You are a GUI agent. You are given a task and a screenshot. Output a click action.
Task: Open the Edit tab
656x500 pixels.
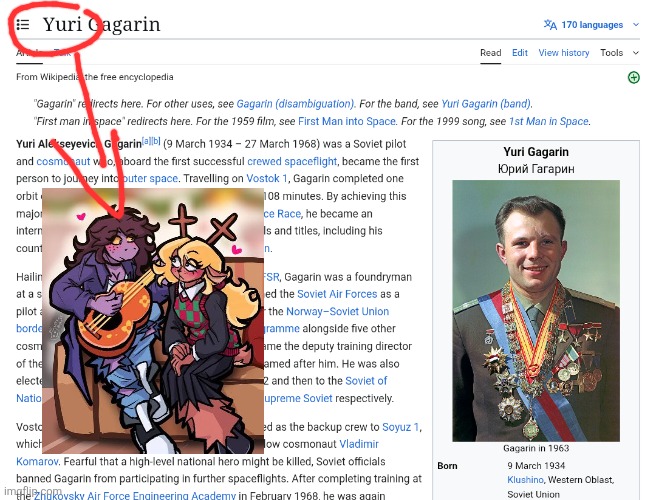[520, 53]
